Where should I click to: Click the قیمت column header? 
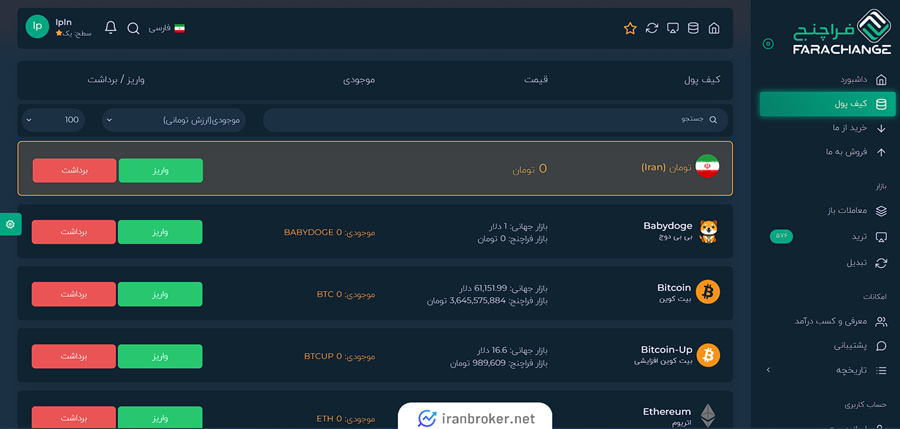(536, 80)
